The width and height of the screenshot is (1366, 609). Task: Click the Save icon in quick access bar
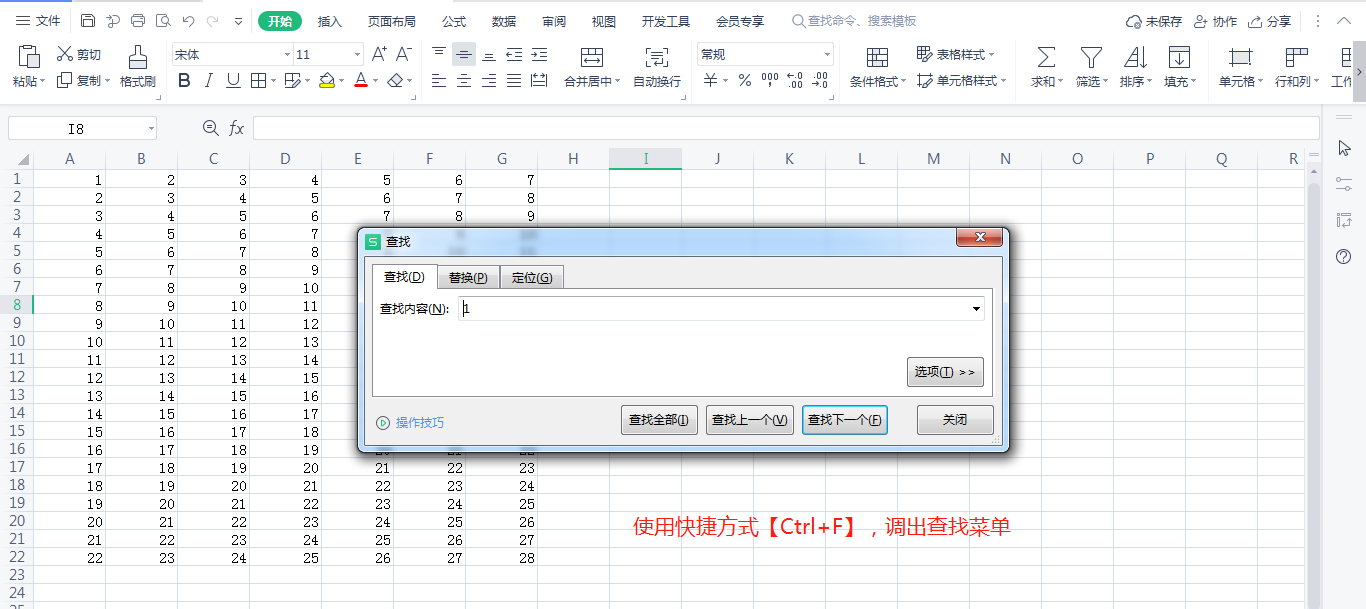click(x=88, y=21)
